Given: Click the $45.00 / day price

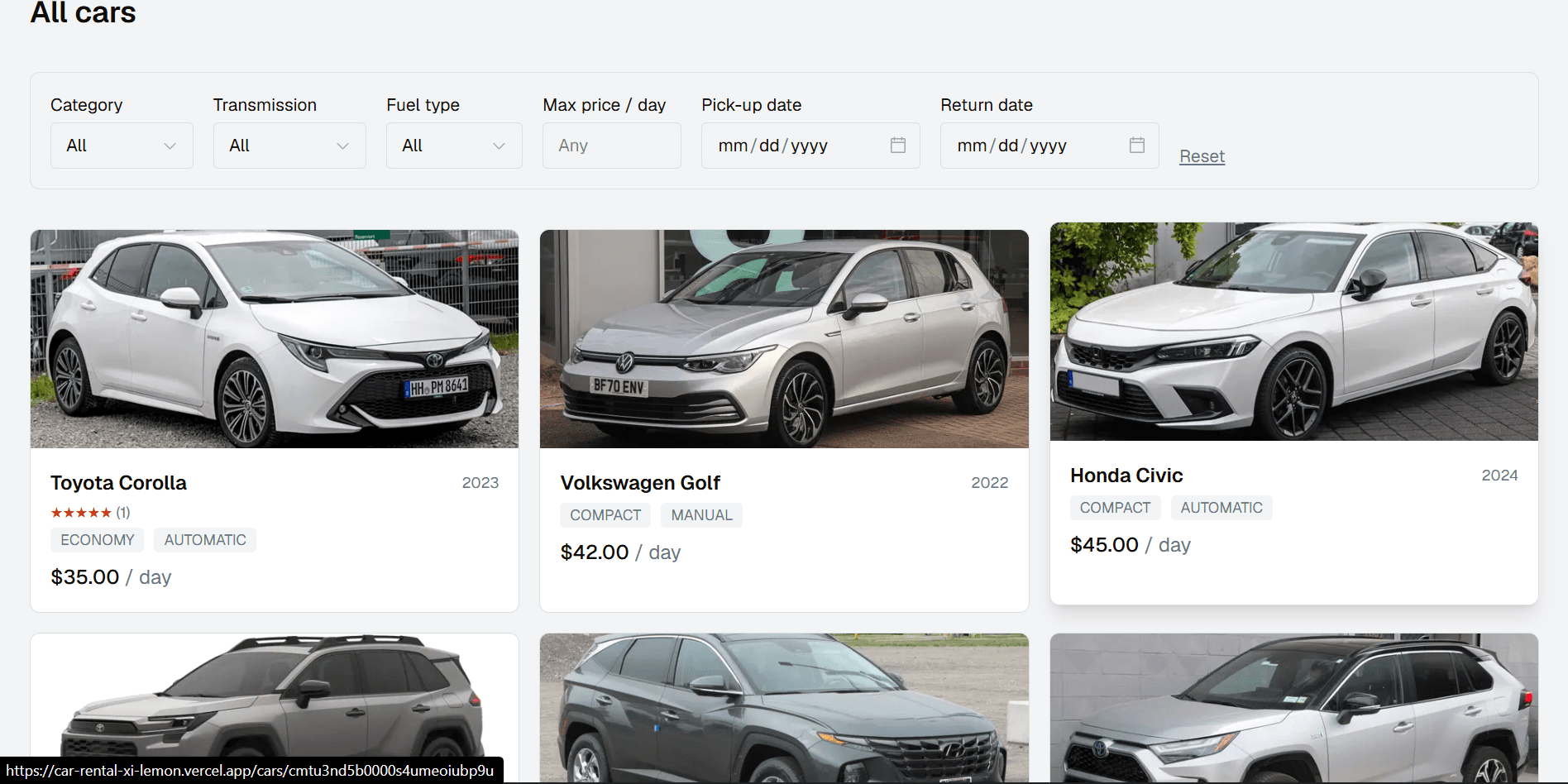Looking at the screenshot, I should [x=1131, y=545].
